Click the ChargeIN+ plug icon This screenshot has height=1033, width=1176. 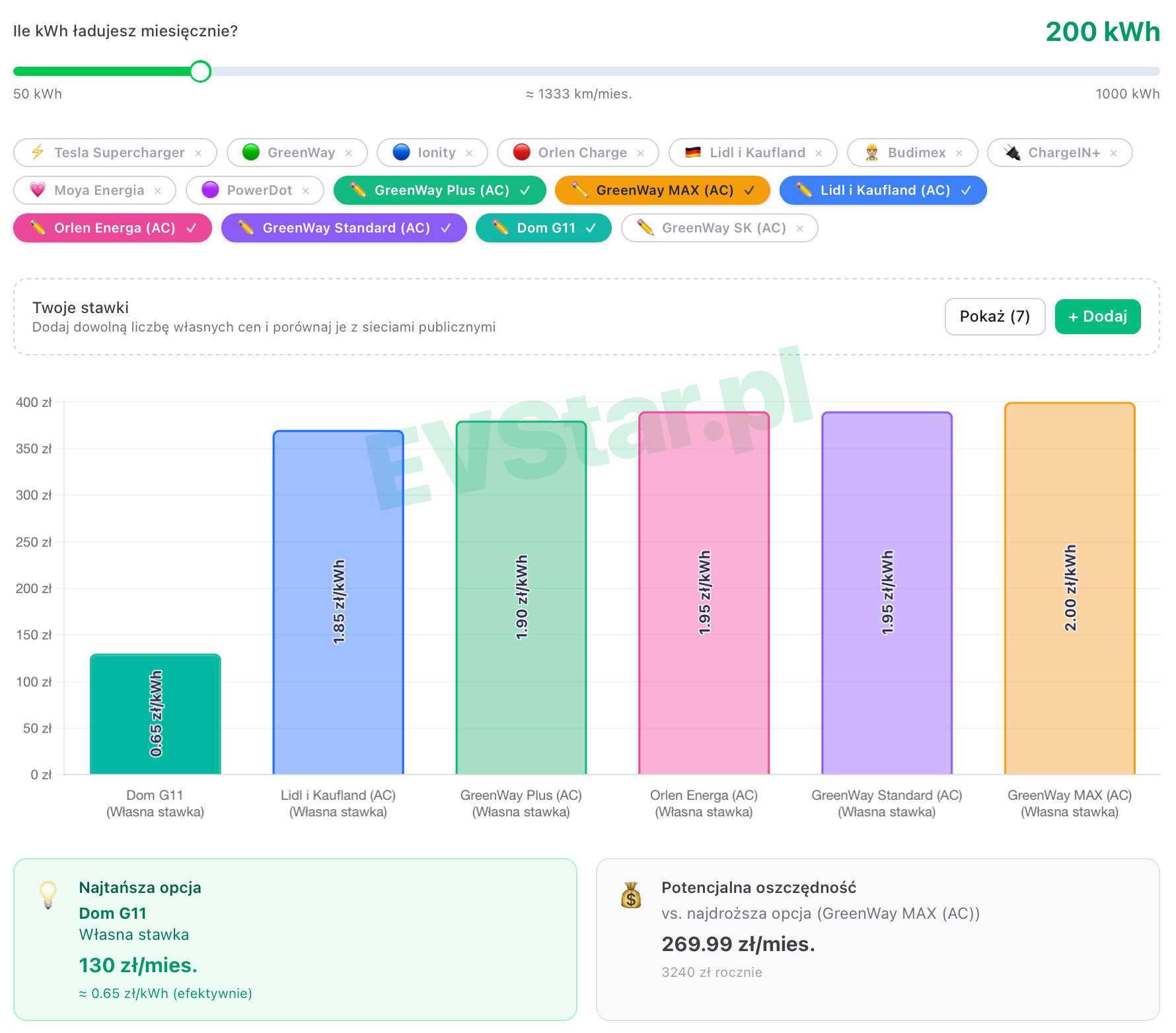[x=1012, y=153]
